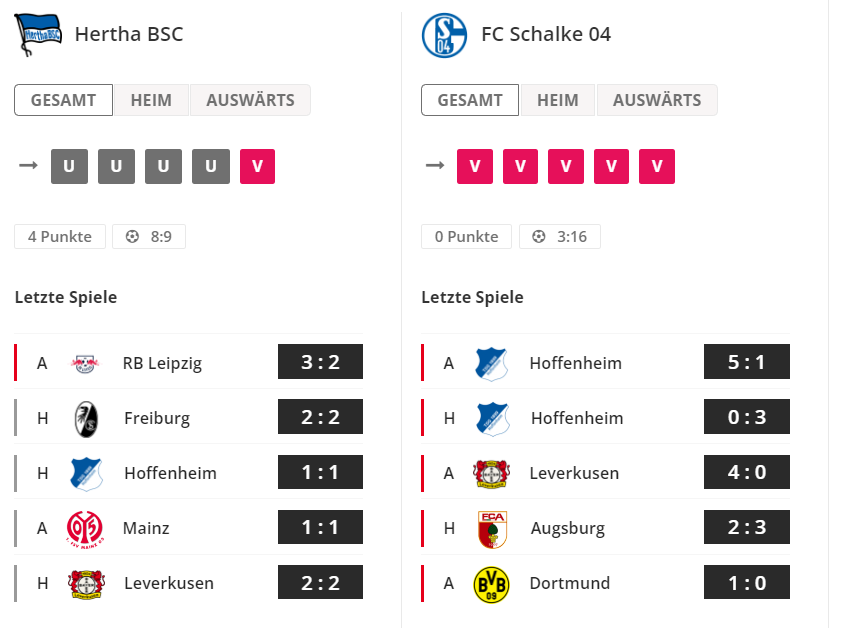Click first grey U form badge
Image resolution: width=841 pixels, height=628 pixels.
click(69, 166)
